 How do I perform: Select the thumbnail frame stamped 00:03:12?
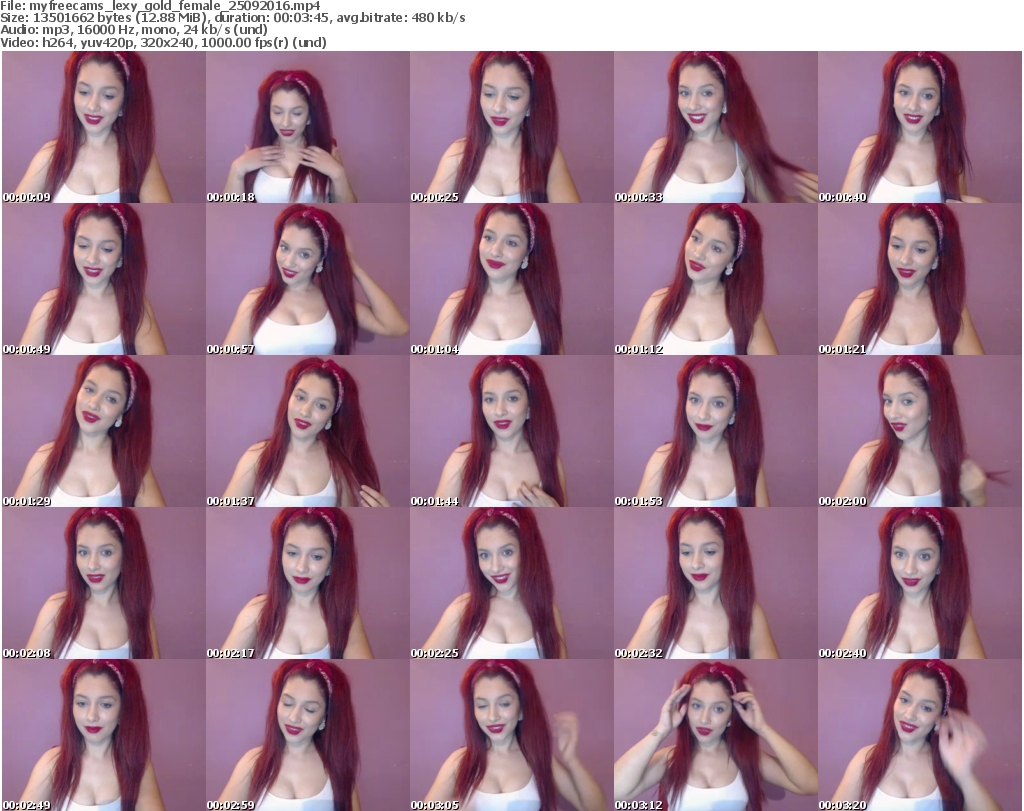716,735
